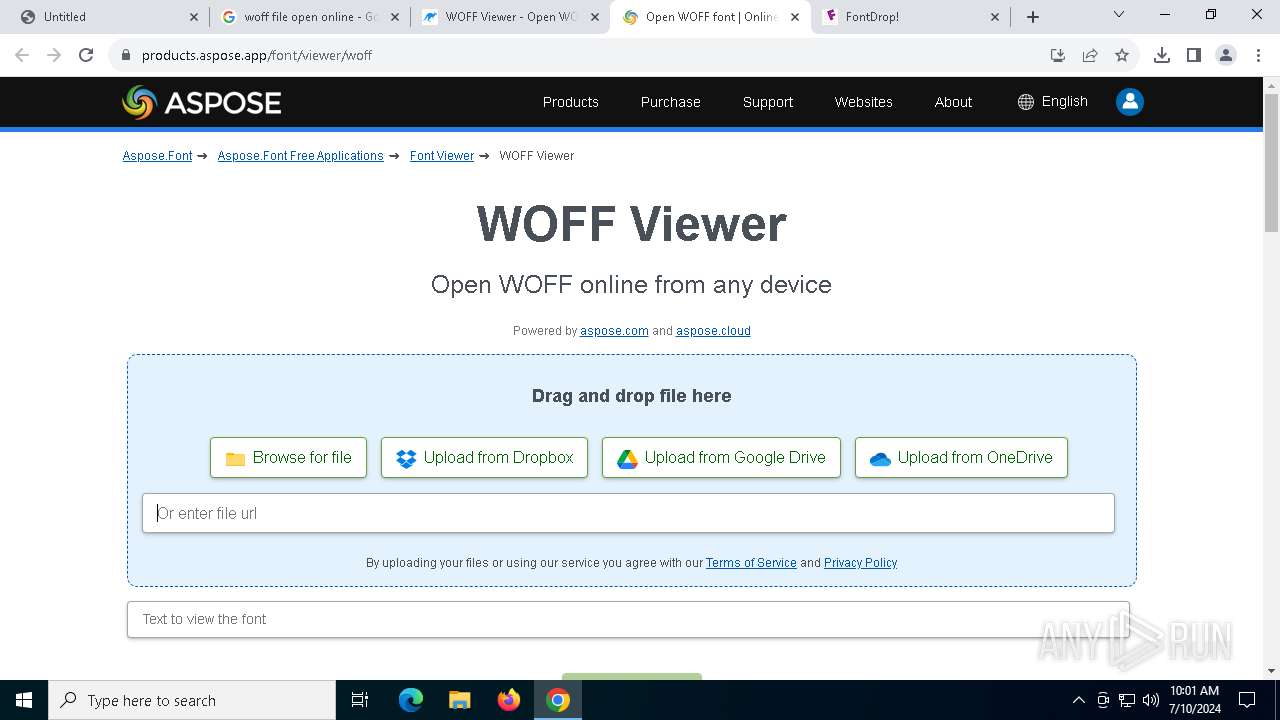Toggle the Chrome side panel icon
The image size is (1280, 720).
point(1194,55)
